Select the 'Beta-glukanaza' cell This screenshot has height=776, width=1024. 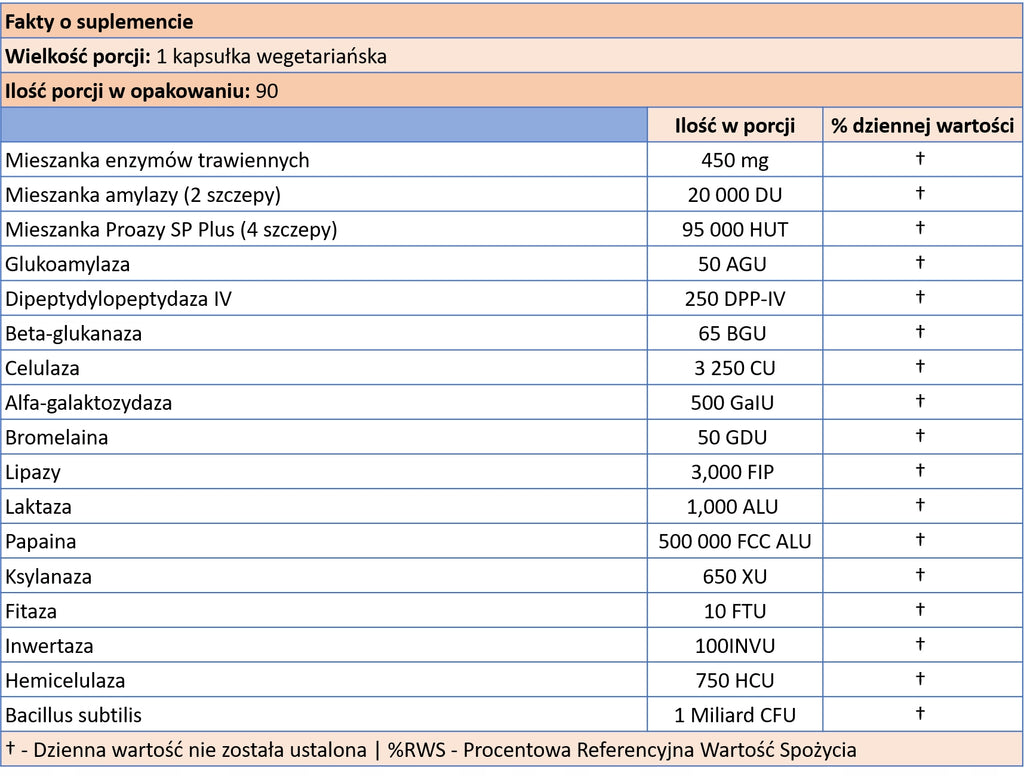point(324,333)
